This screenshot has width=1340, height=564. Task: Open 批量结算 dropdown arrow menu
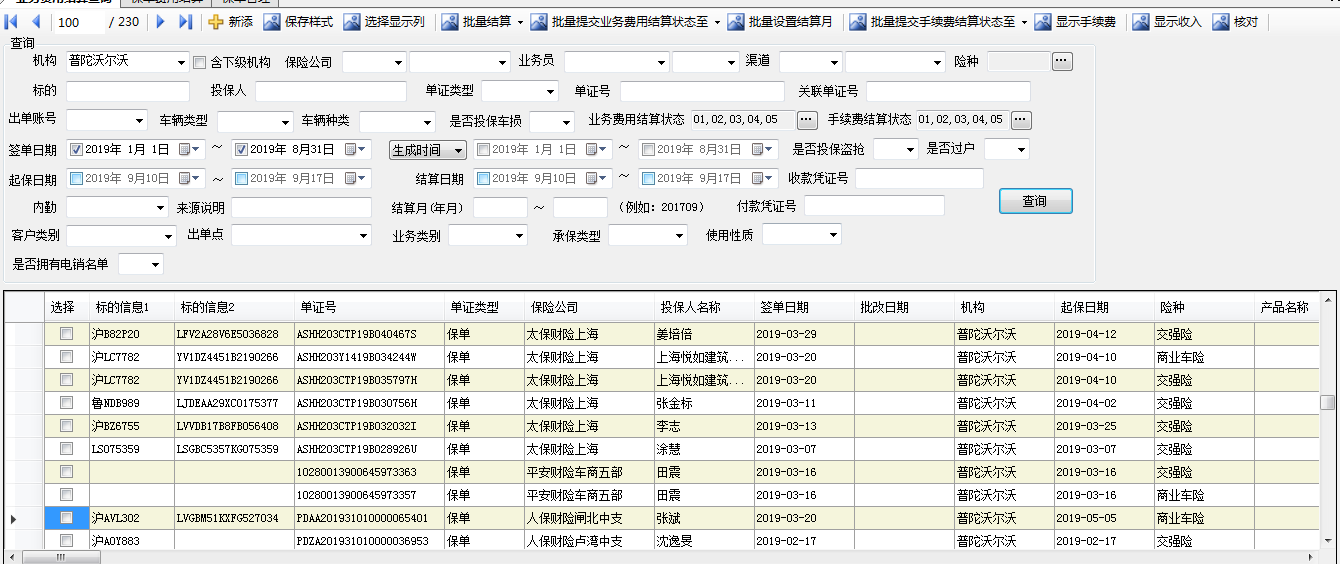[520, 22]
